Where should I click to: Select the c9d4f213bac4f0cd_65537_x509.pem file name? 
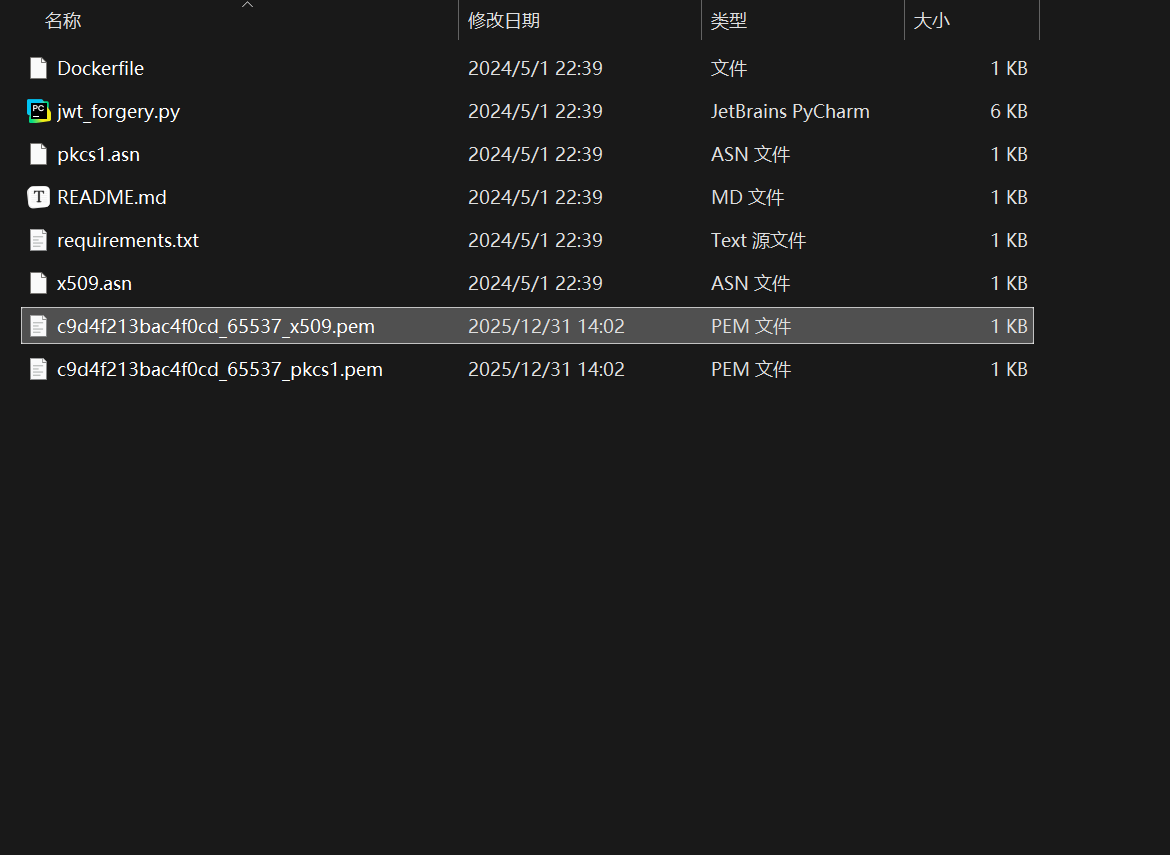pyautogui.click(x=216, y=326)
